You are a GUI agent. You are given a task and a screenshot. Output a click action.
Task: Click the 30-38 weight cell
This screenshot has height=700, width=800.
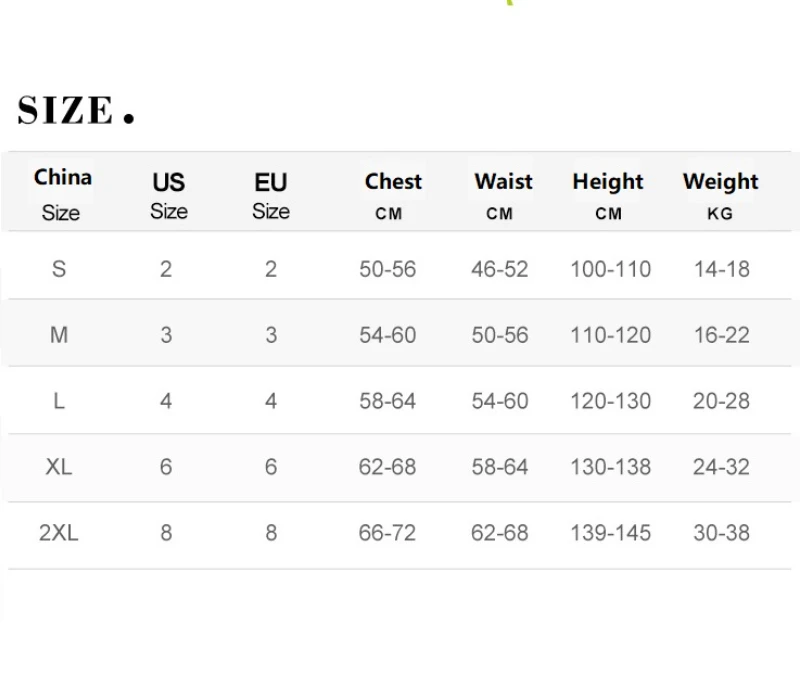click(721, 533)
